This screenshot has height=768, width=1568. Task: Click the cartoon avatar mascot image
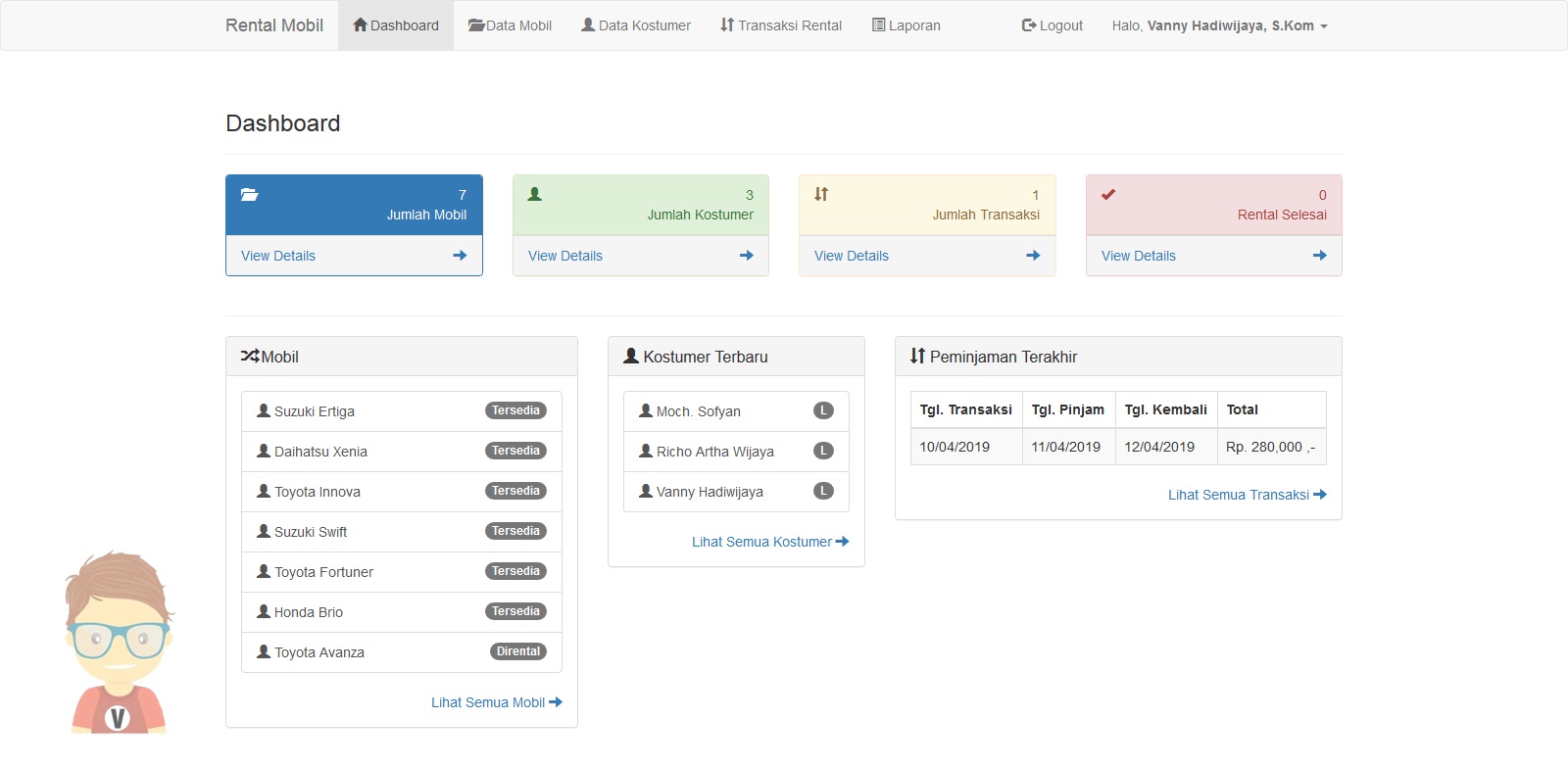[119, 643]
